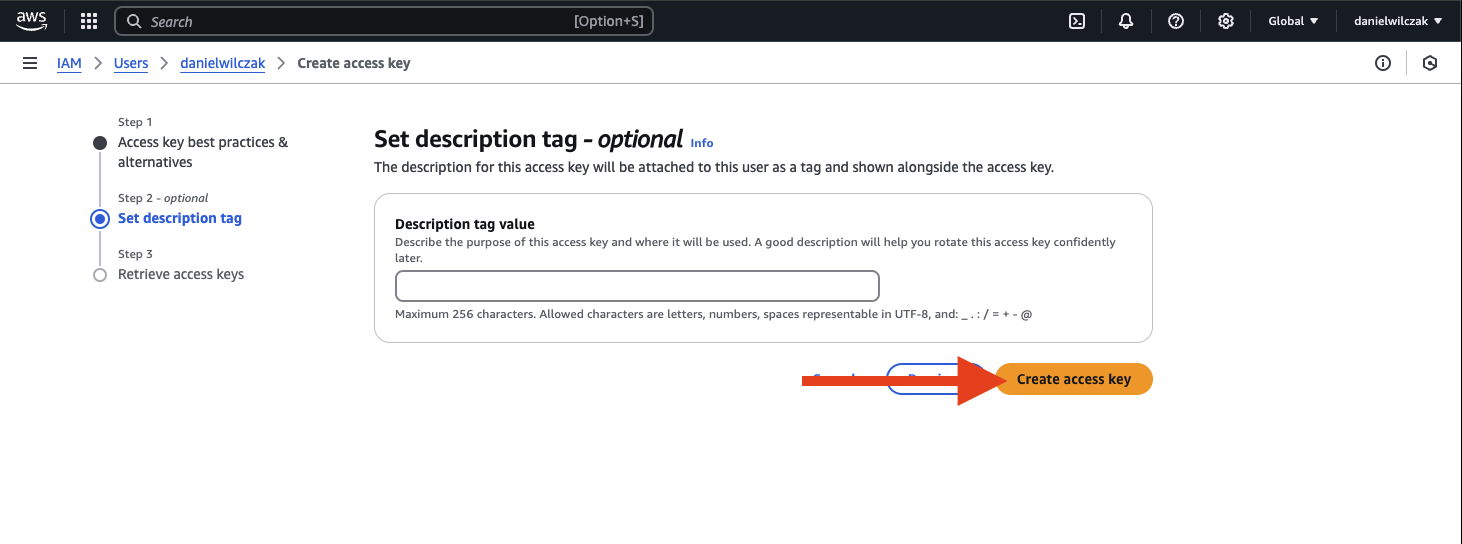Open the help question mark icon

point(1176,21)
